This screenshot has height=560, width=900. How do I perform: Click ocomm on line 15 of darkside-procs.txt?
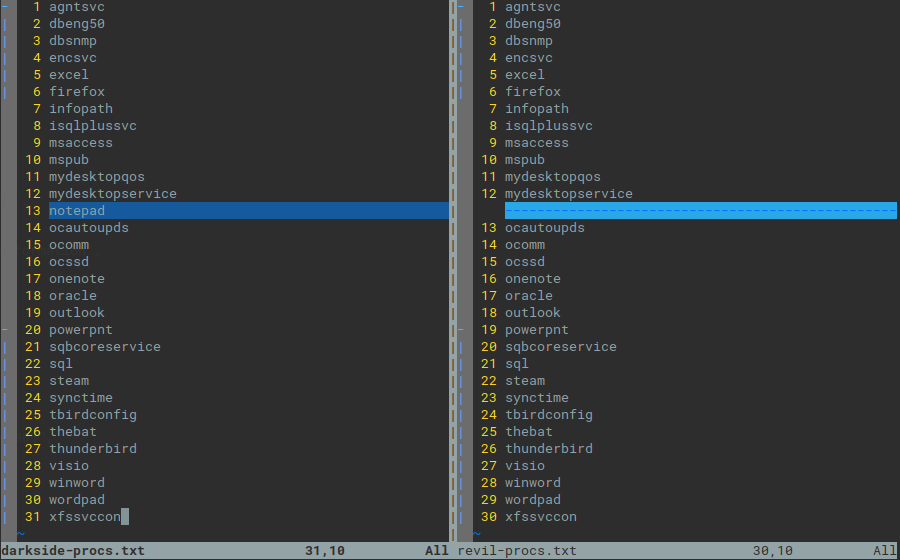[69, 244]
